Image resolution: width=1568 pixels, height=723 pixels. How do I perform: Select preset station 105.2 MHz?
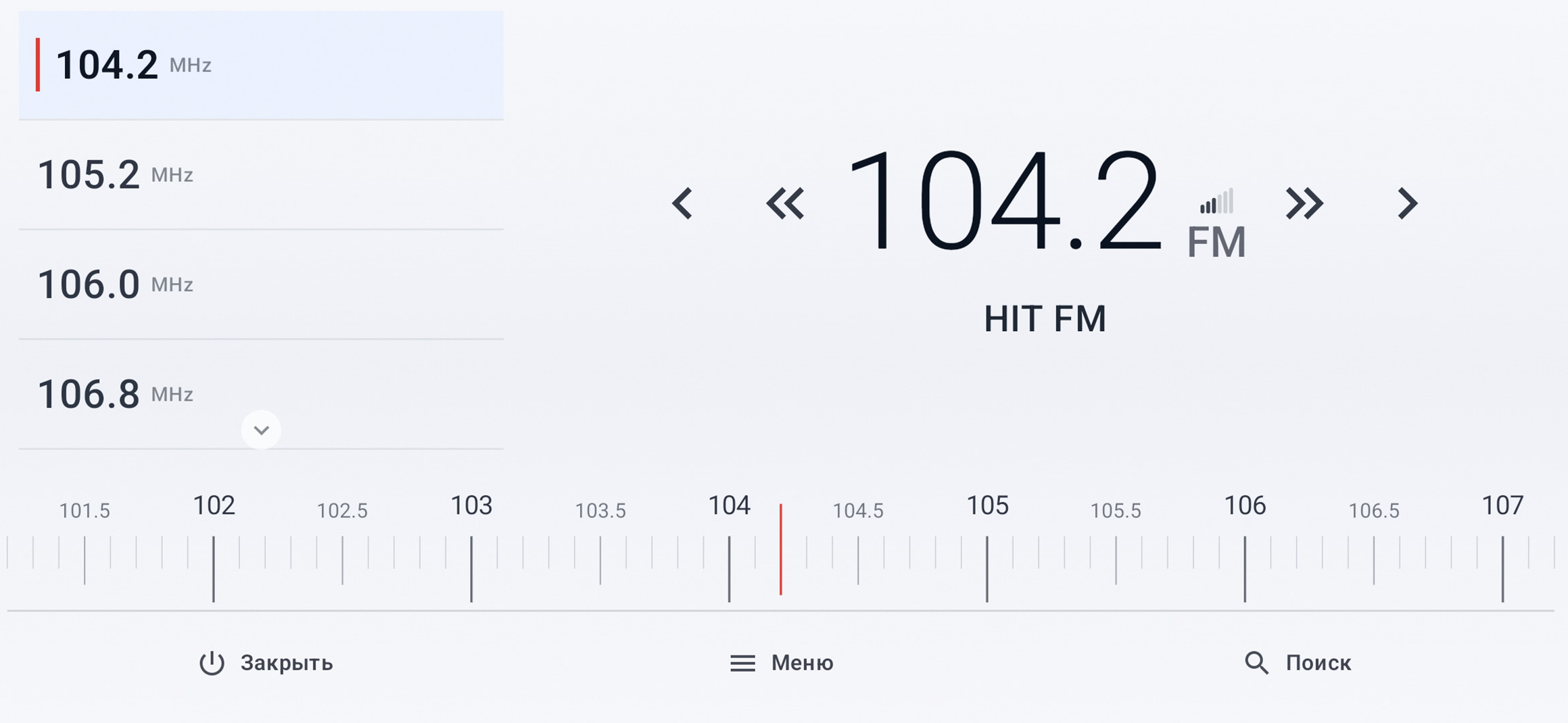(x=261, y=175)
